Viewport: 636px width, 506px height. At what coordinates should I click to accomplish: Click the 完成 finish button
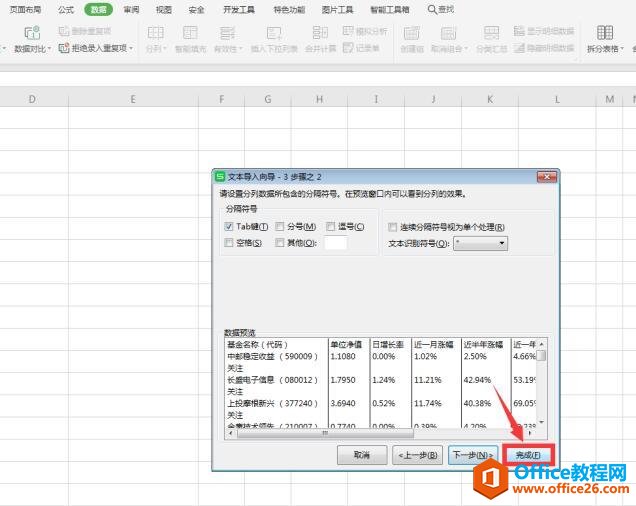tap(528, 455)
